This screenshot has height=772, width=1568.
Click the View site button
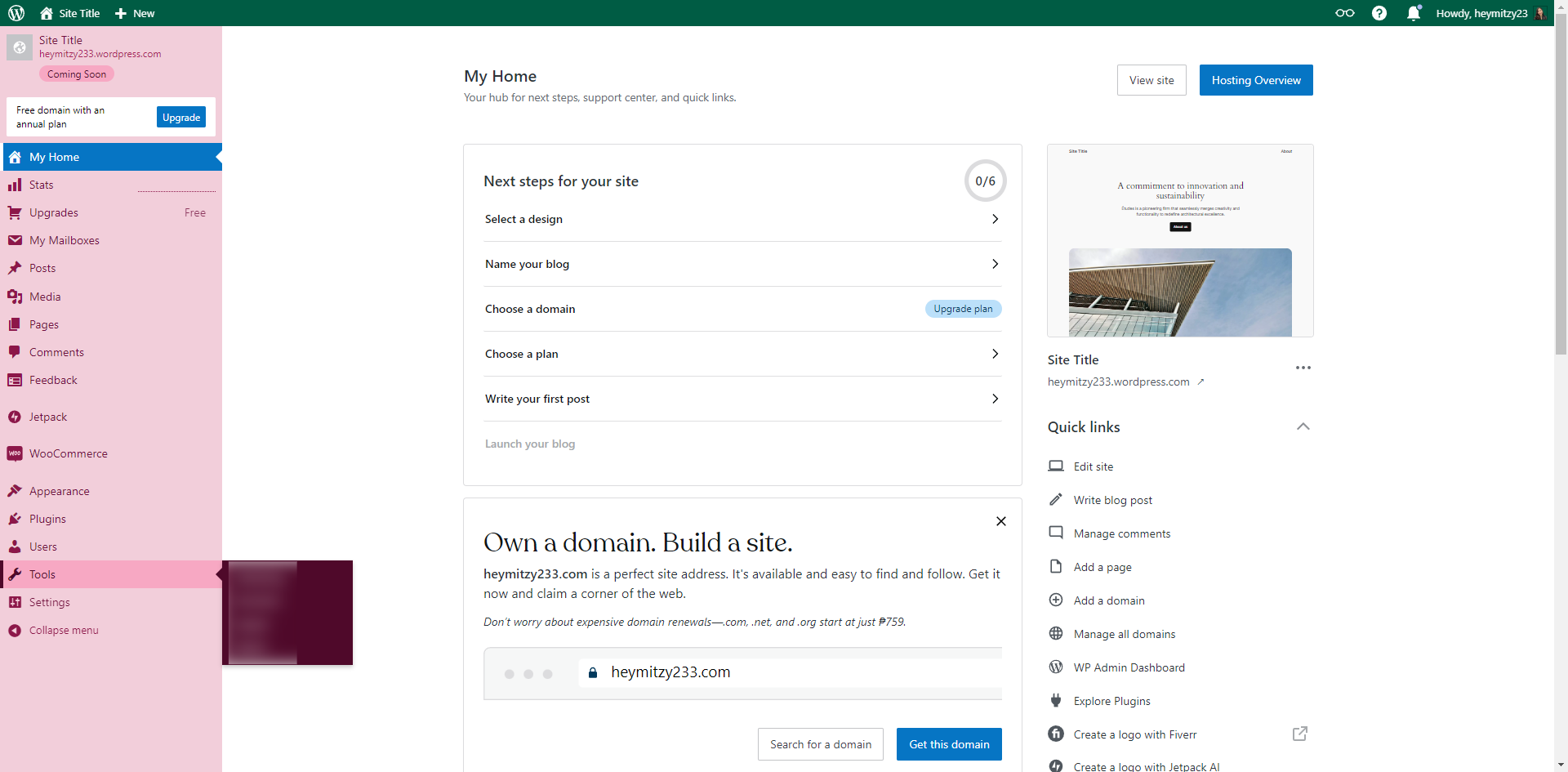tap(1151, 80)
